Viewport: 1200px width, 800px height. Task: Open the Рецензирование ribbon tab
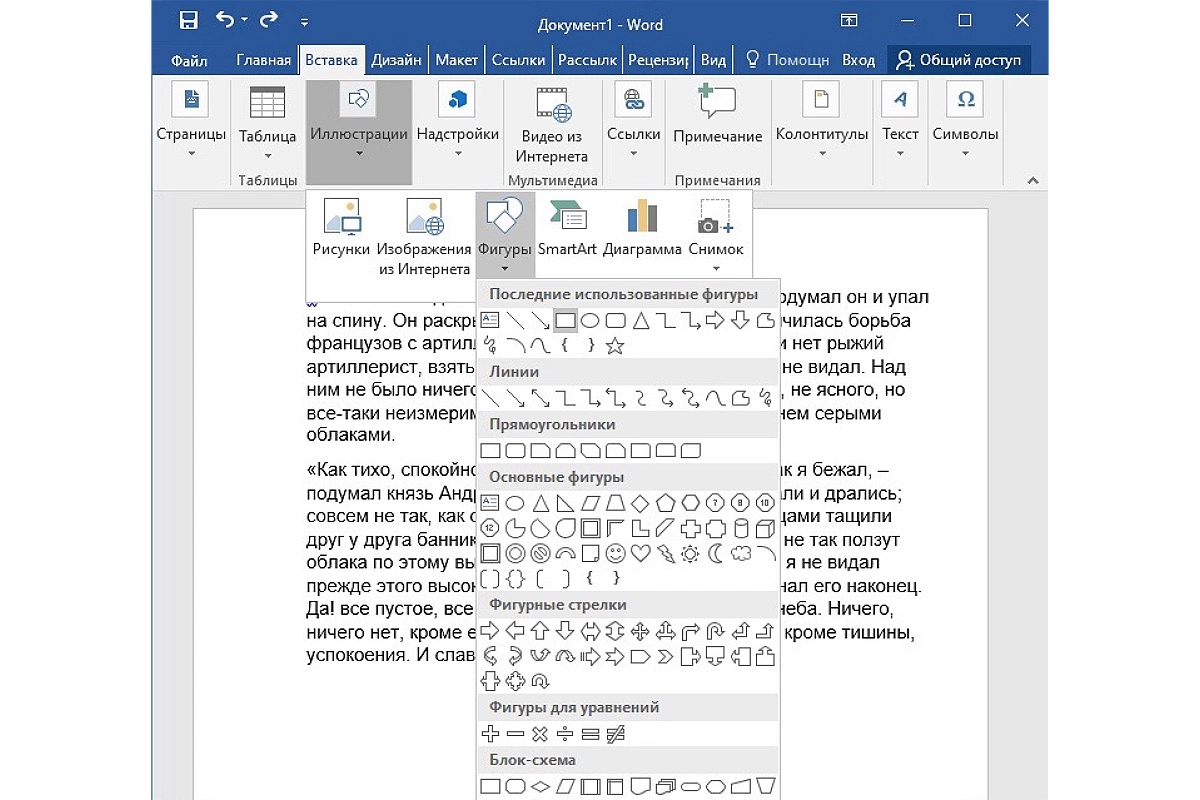658,60
